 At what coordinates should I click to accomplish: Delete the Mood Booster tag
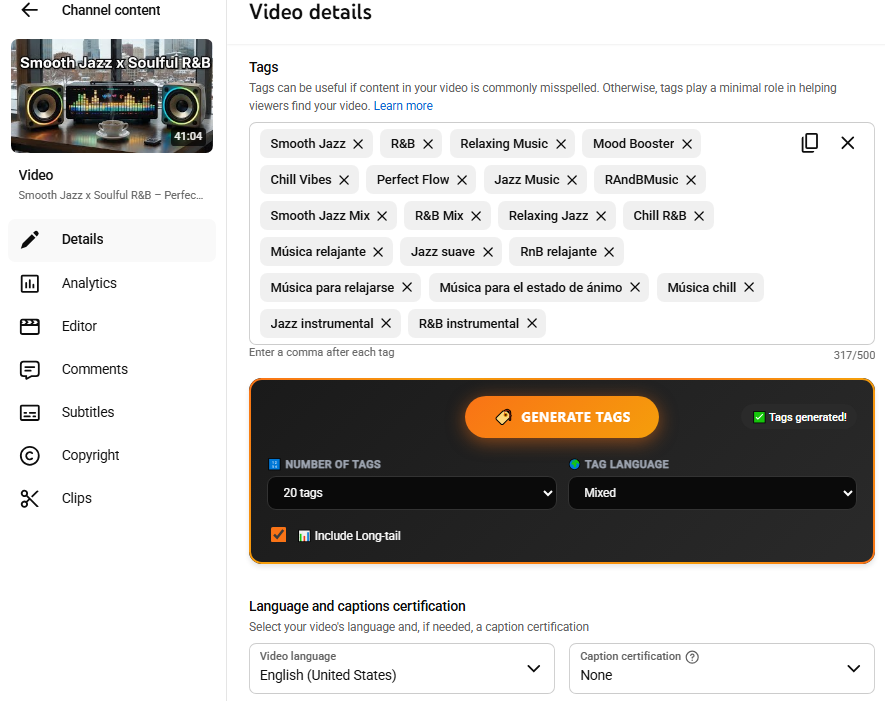[x=687, y=144]
